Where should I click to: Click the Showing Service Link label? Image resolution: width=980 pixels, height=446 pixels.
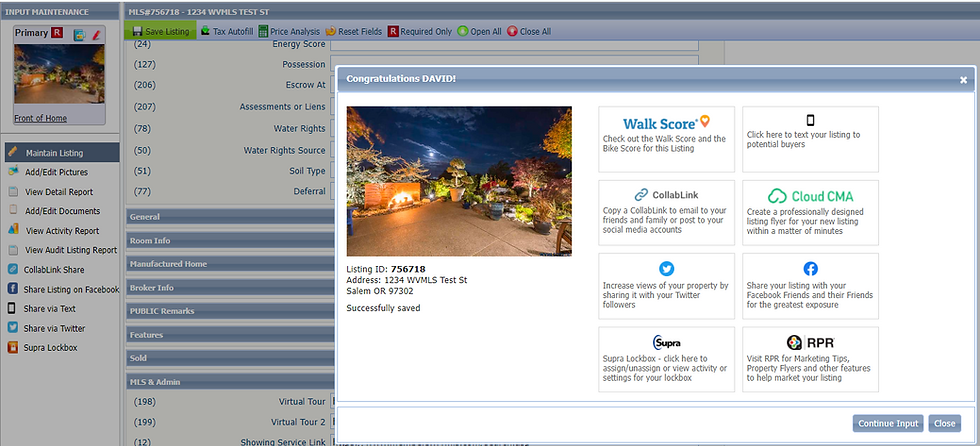coord(283,442)
